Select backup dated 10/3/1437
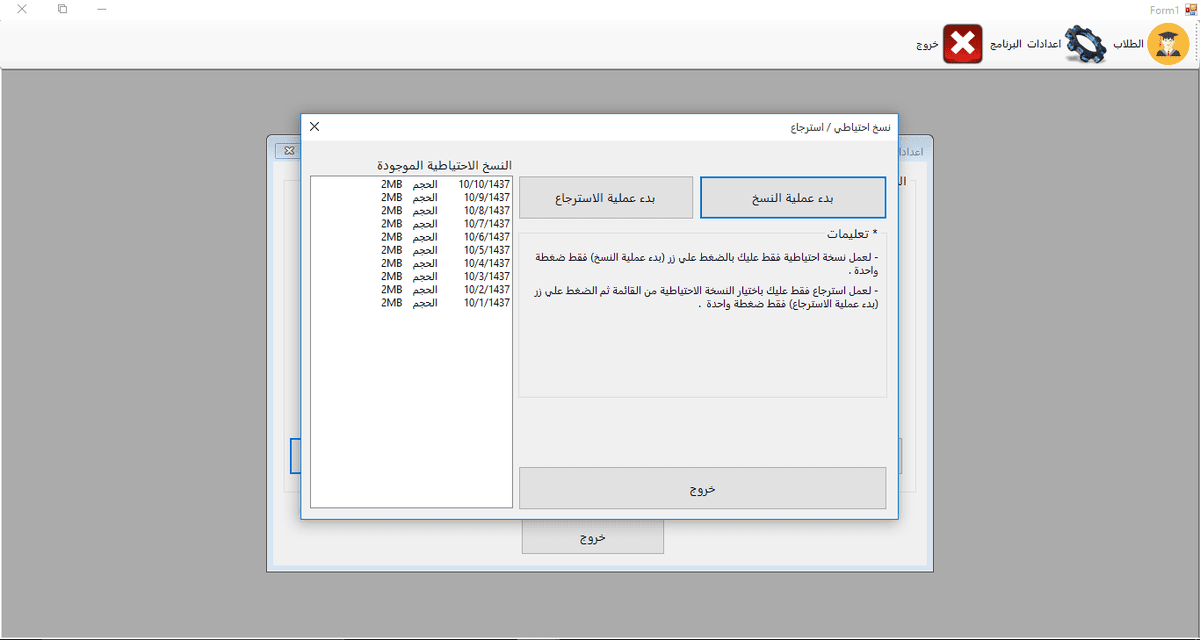1200x640 pixels. tap(412, 276)
